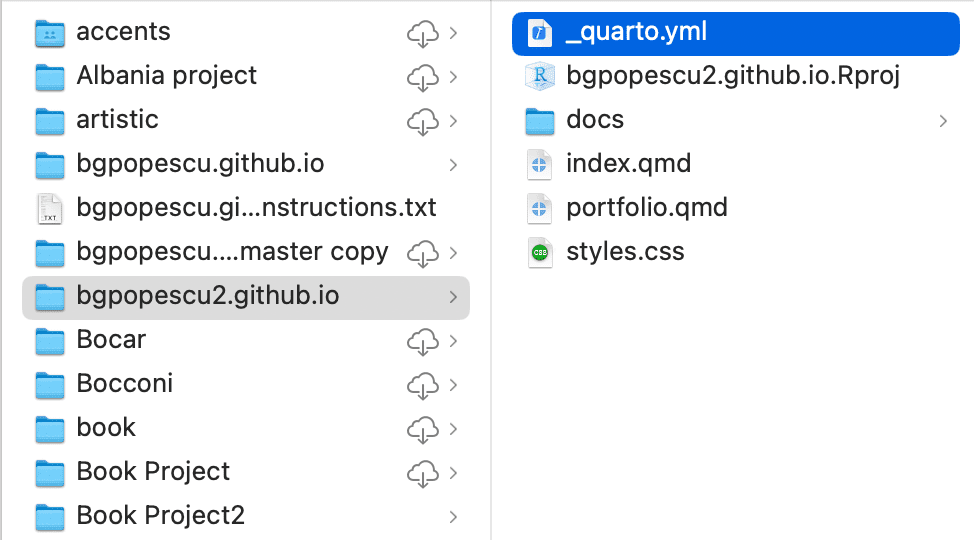Click the docs folder icon
This screenshot has height=540, width=974.
[x=540, y=120]
